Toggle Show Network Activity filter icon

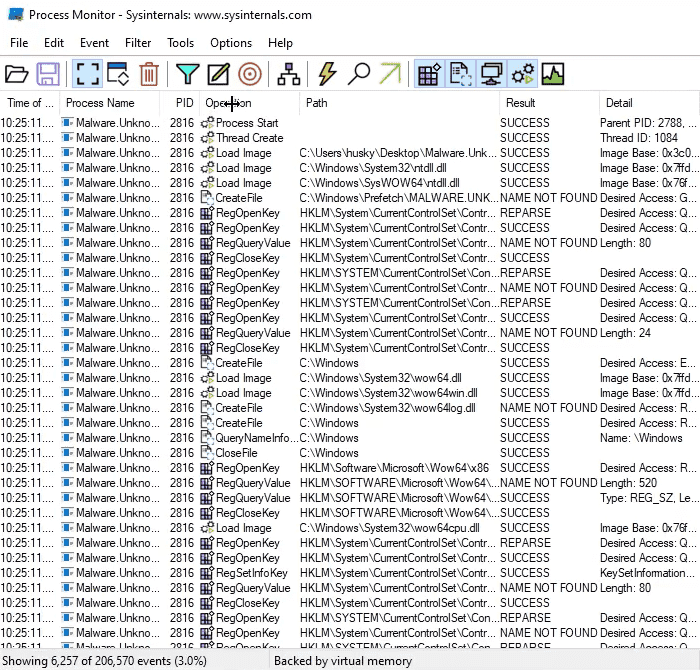click(x=492, y=74)
